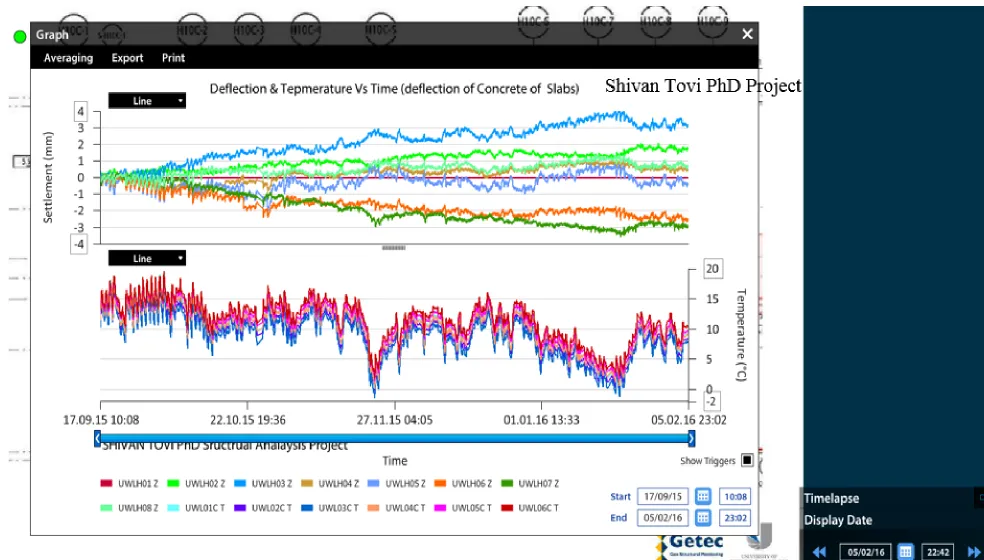The width and height of the screenshot is (984, 560).
Task: Select sensor node H10C-8 in background plan
Action: point(656,21)
